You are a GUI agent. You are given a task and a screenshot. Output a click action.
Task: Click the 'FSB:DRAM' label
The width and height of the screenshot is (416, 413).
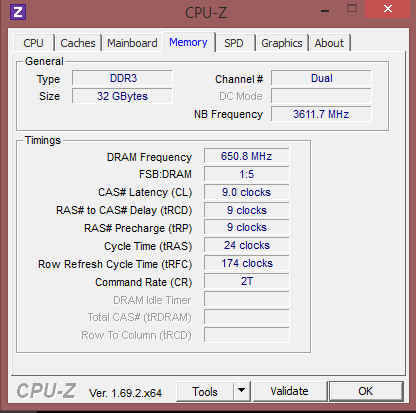165,174
